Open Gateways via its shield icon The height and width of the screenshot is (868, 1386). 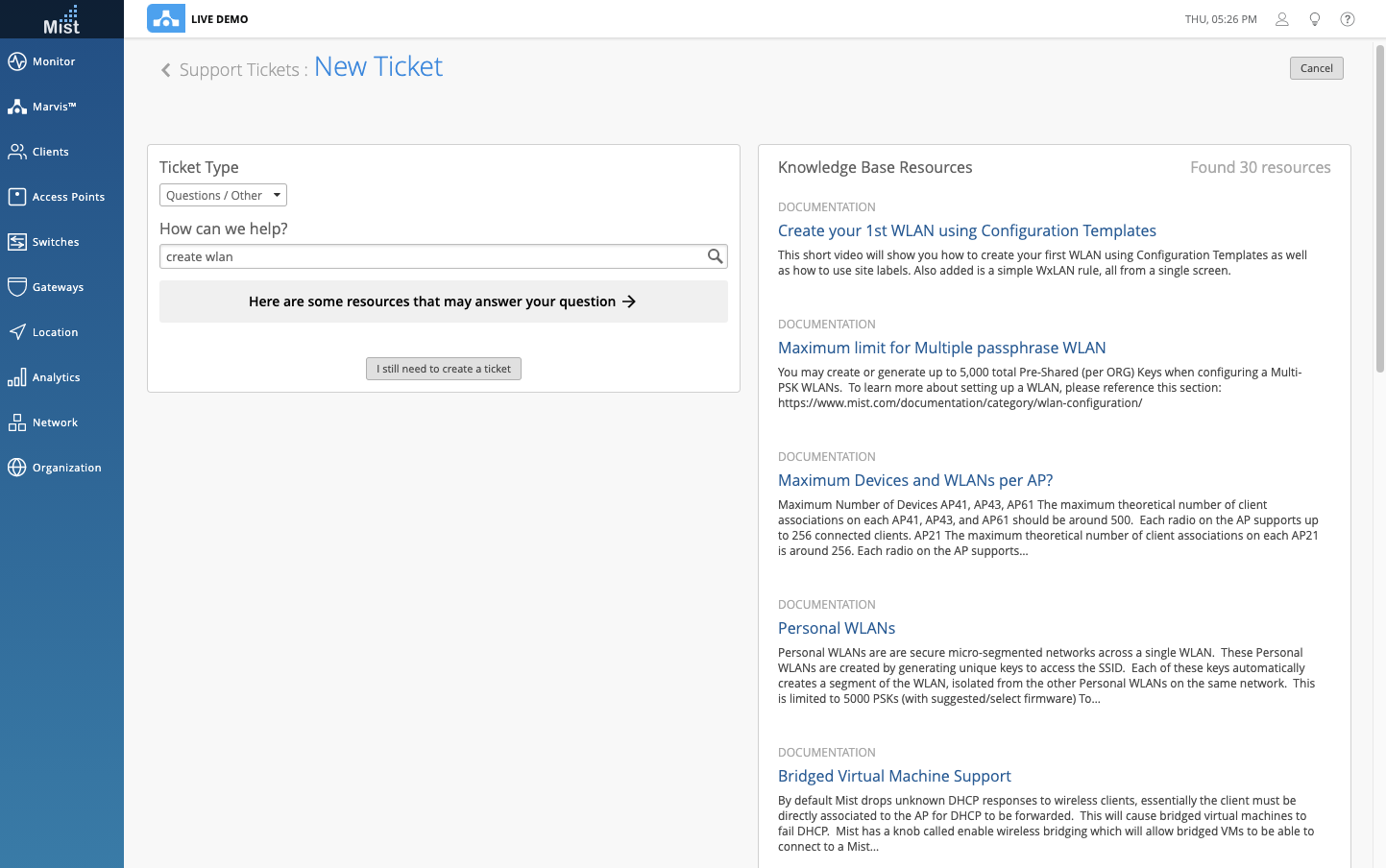coord(17,287)
